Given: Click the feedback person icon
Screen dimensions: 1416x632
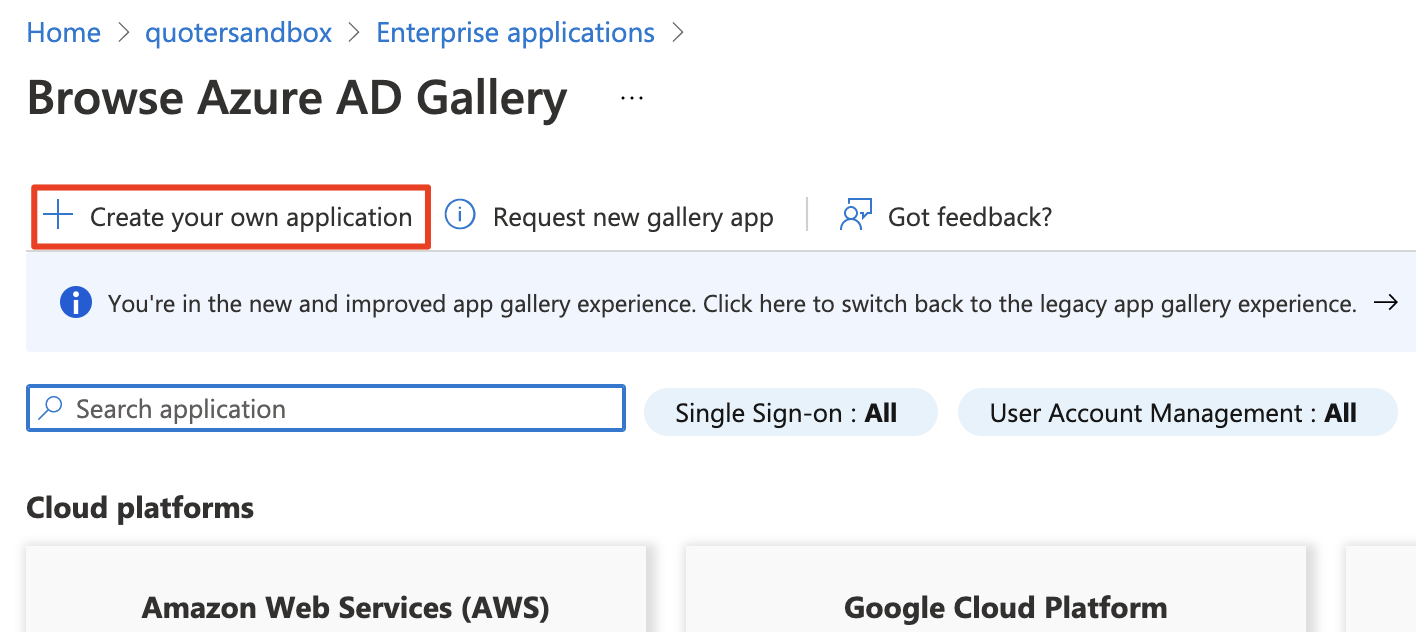Looking at the screenshot, I should 856,215.
